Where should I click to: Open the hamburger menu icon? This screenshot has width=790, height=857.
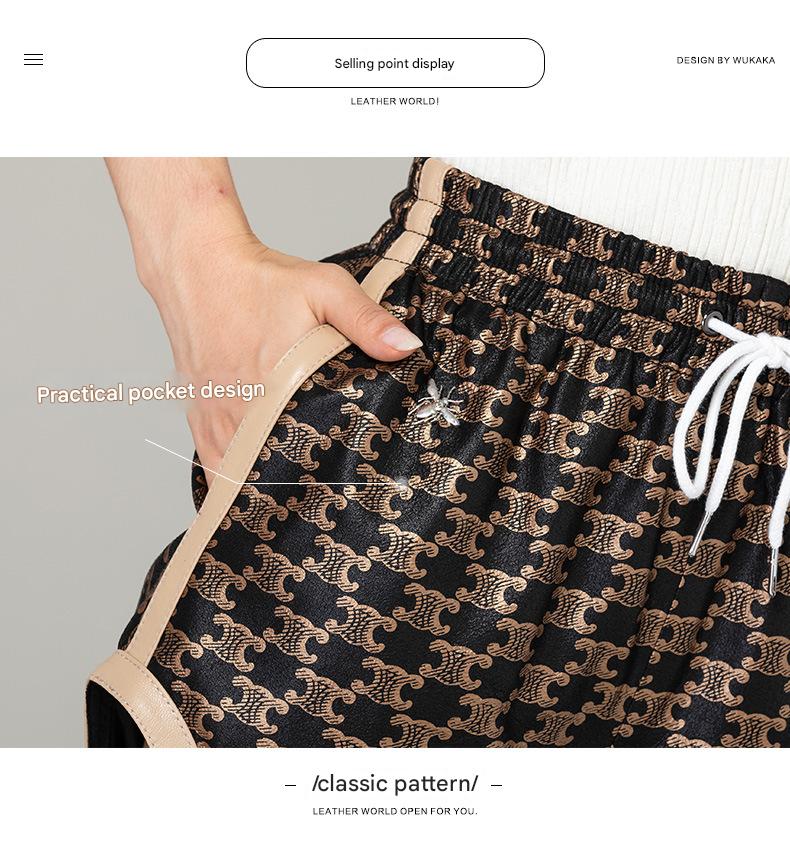[33, 60]
